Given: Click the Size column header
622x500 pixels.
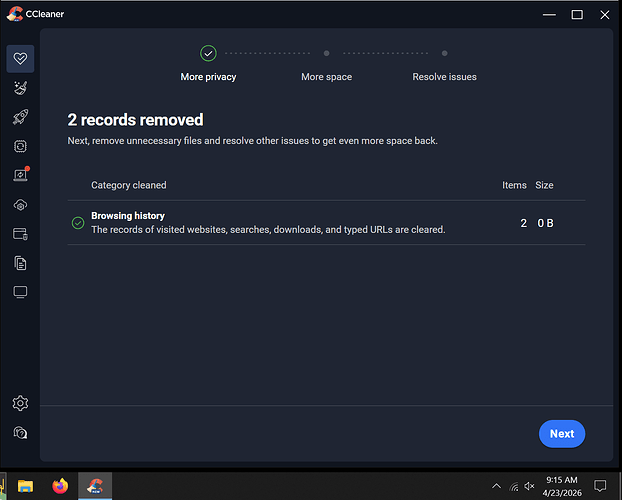Looking at the screenshot, I should 544,185.
